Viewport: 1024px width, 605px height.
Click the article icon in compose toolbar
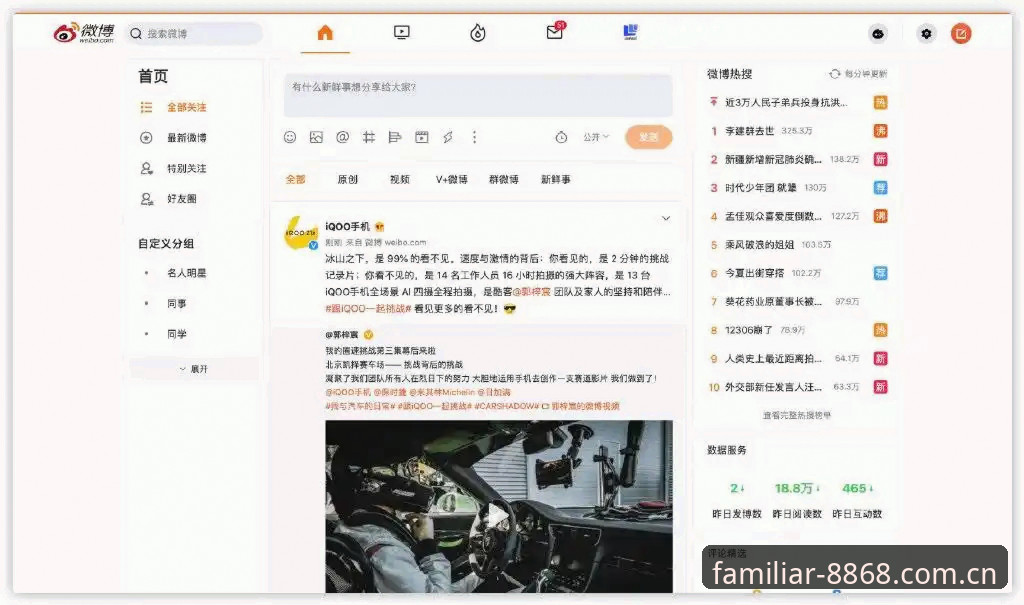[x=395, y=137]
